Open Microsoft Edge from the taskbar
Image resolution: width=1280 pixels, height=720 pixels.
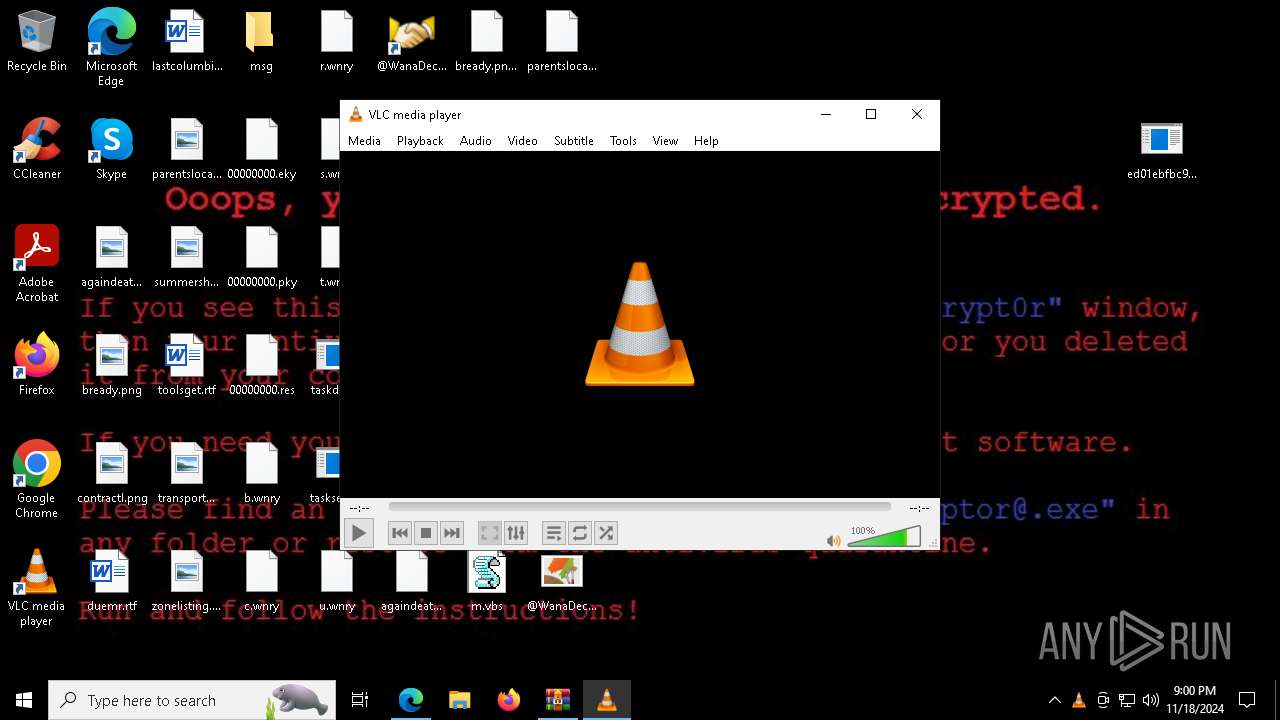[411, 700]
